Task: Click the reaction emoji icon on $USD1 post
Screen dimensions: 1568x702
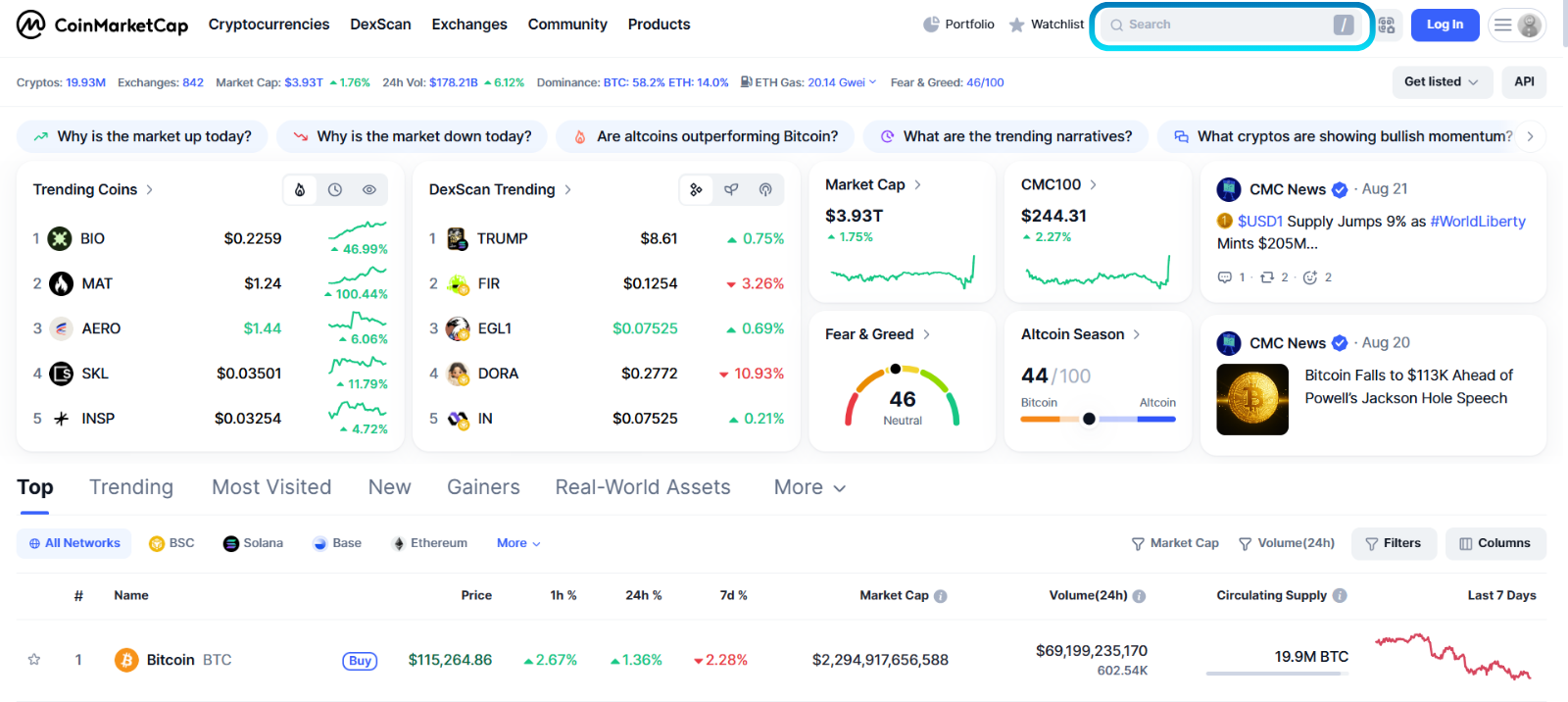Action: tap(1310, 277)
